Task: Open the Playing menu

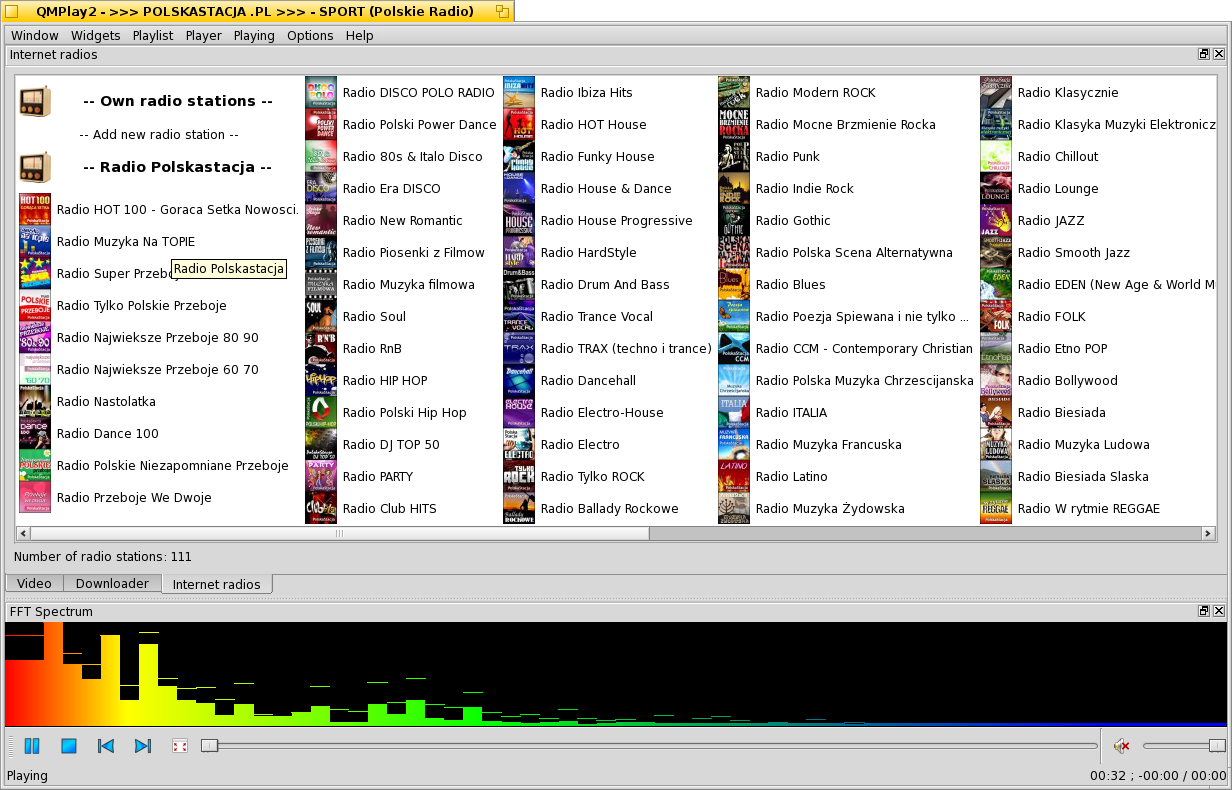Action: pos(254,35)
